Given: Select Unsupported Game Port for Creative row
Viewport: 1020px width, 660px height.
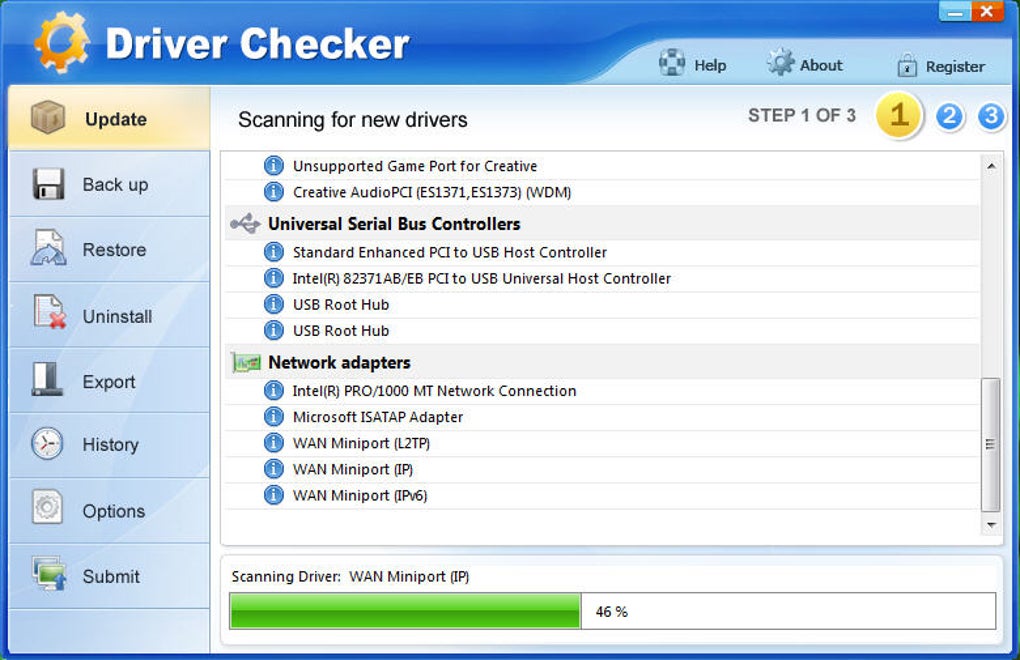Looking at the screenshot, I should pyautogui.click(x=602, y=166).
